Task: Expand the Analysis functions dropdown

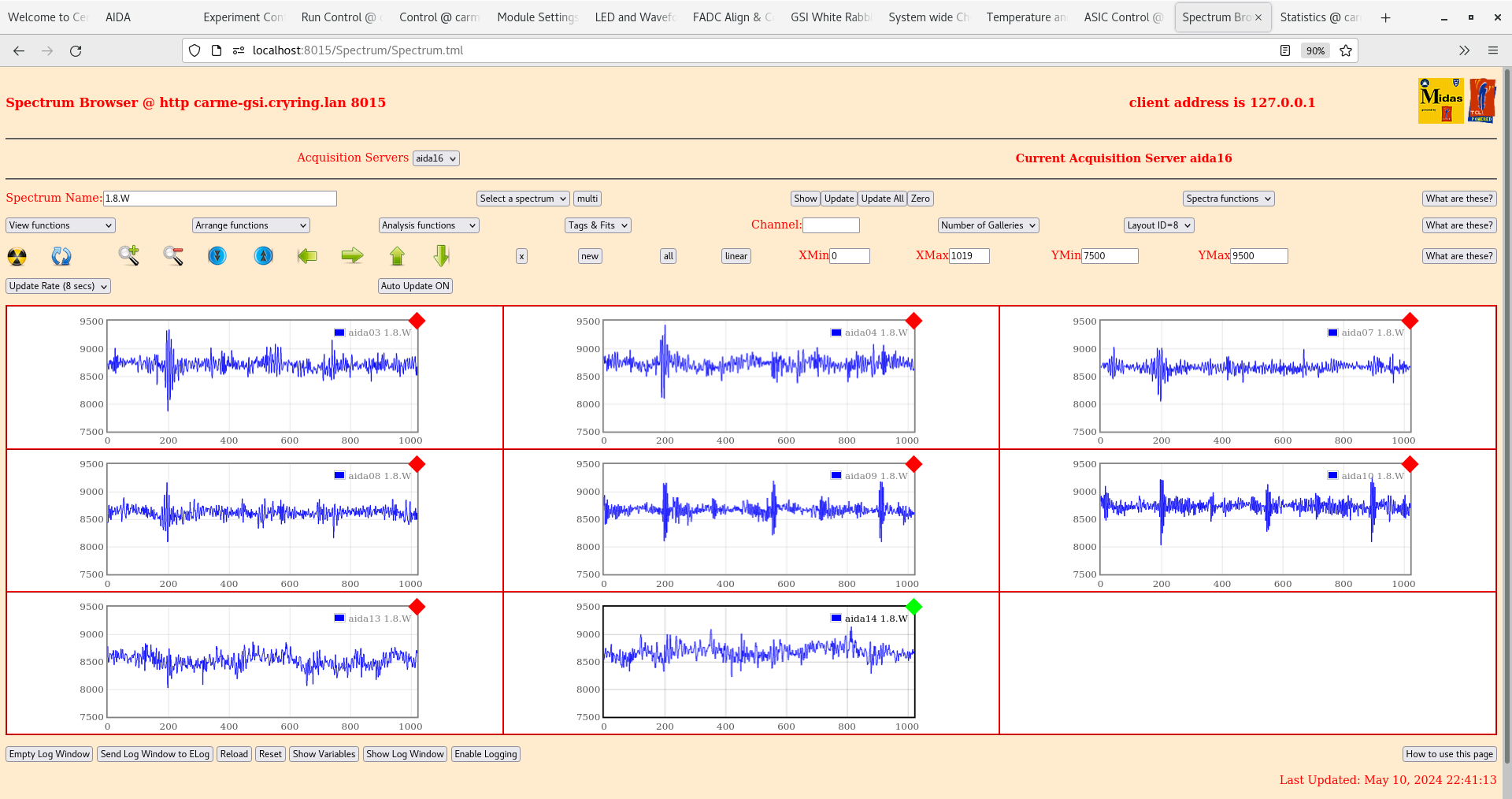Action: tap(428, 225)
